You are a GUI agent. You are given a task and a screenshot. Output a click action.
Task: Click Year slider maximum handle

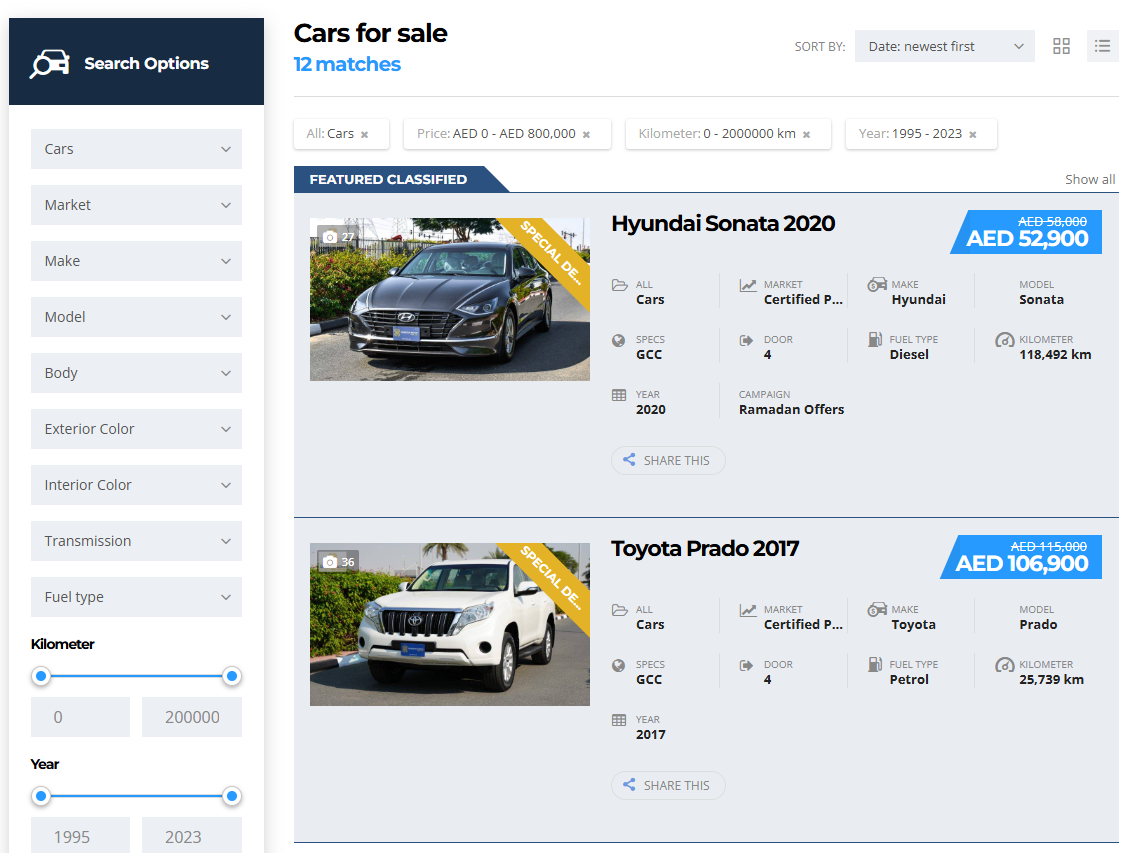point(232,796)
